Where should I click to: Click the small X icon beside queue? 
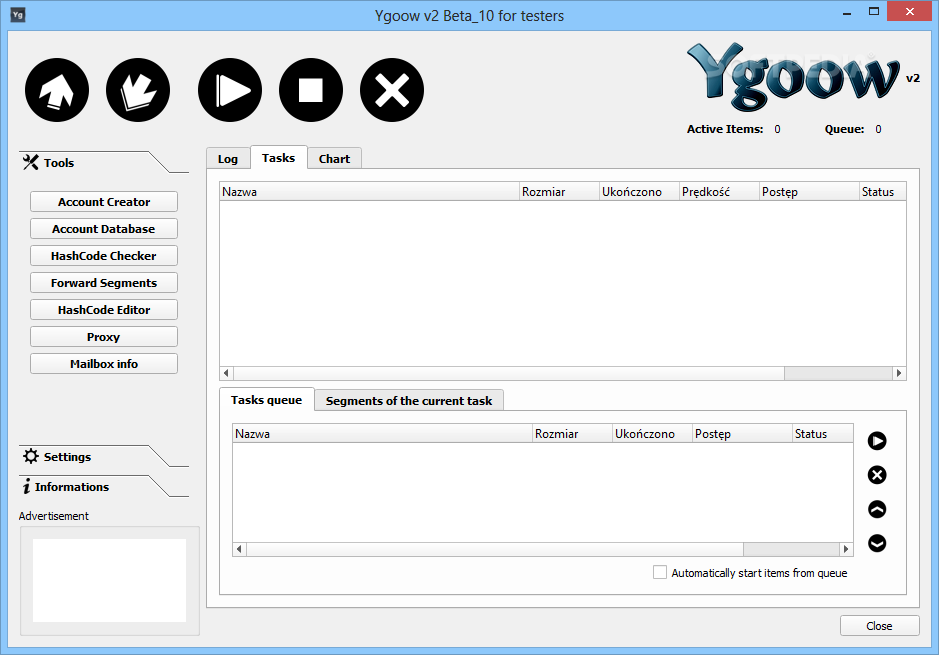tap(877, 475)
